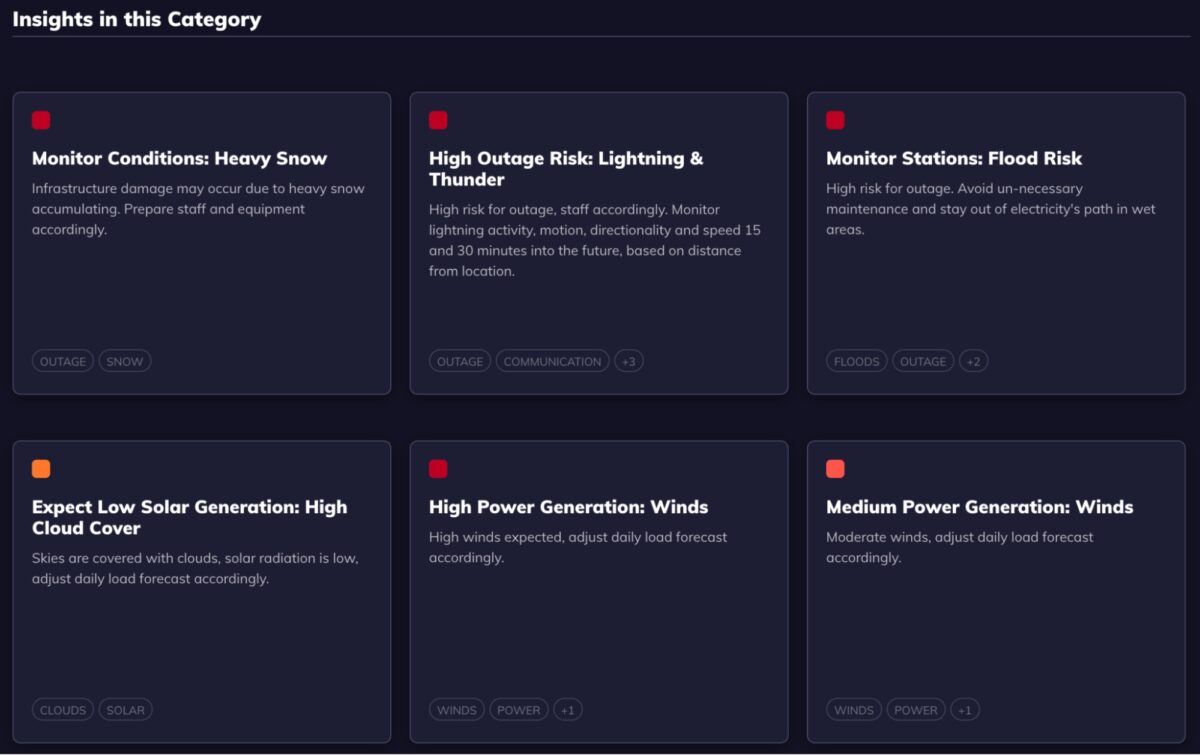Toggle the OUTAGE tag on Heavy Snow card
This screenshot has height=755, width=1200.
62,361
